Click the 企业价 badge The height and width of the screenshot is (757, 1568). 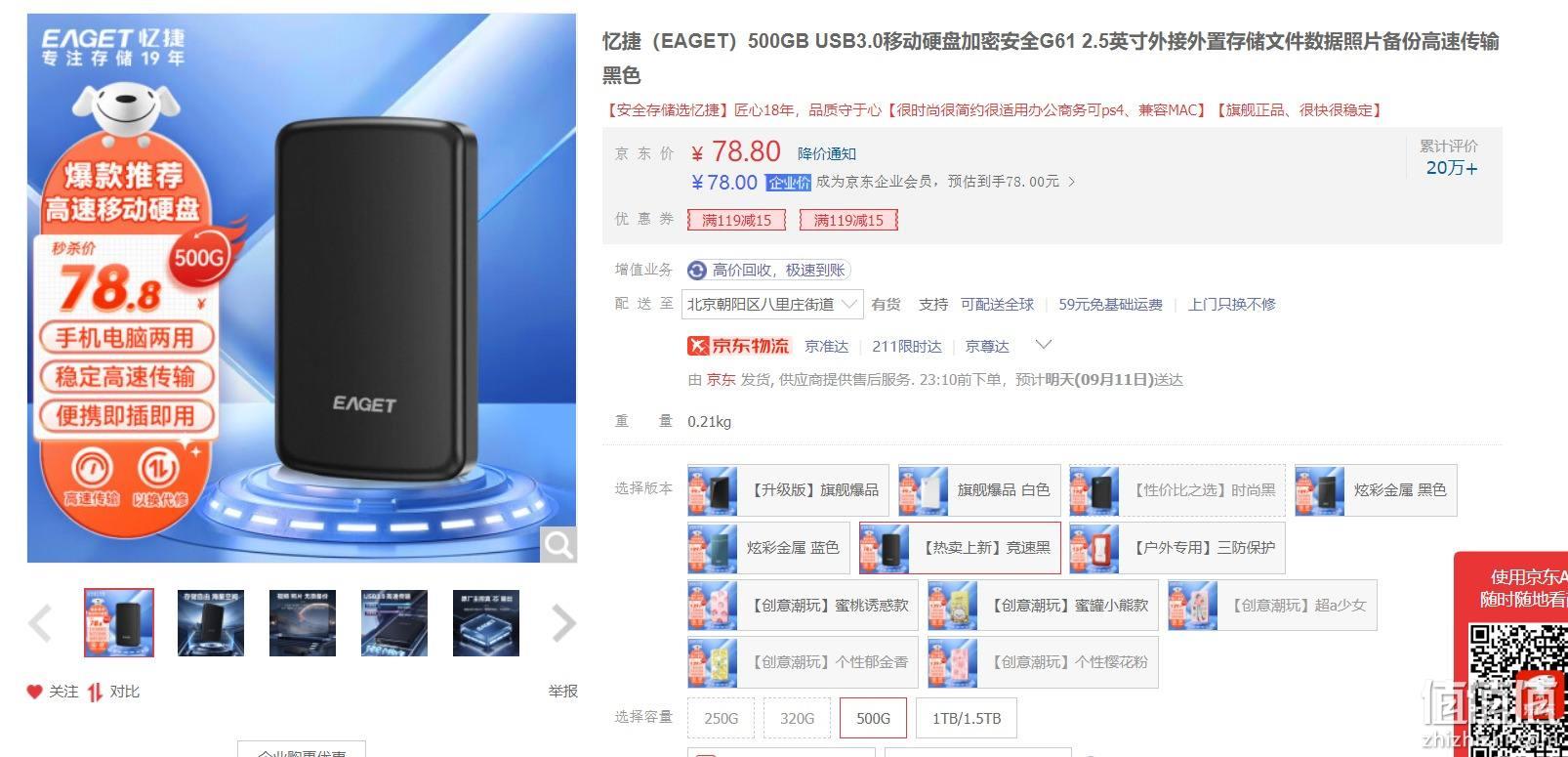[x=789, y=183]
